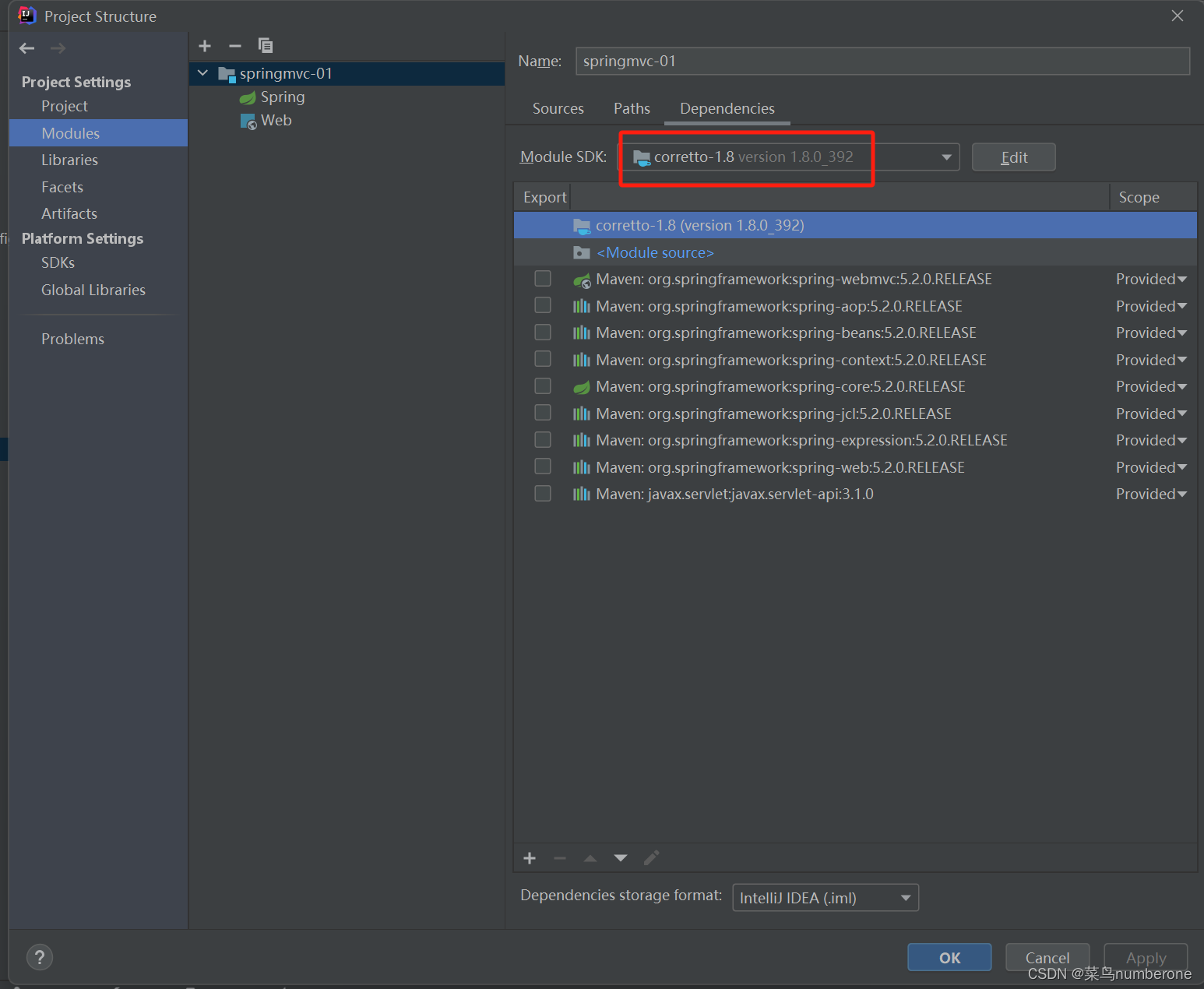
Task: Change scope of spring-context dependency
Action: tap(1151, 360)
